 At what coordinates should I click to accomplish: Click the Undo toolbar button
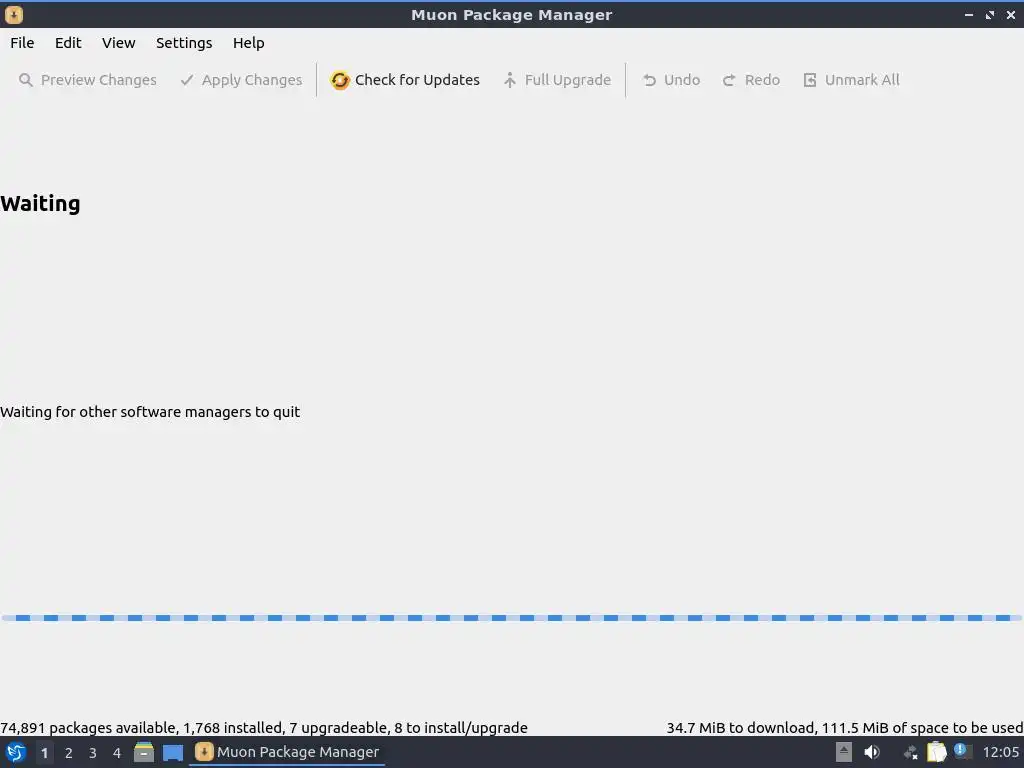671,80
